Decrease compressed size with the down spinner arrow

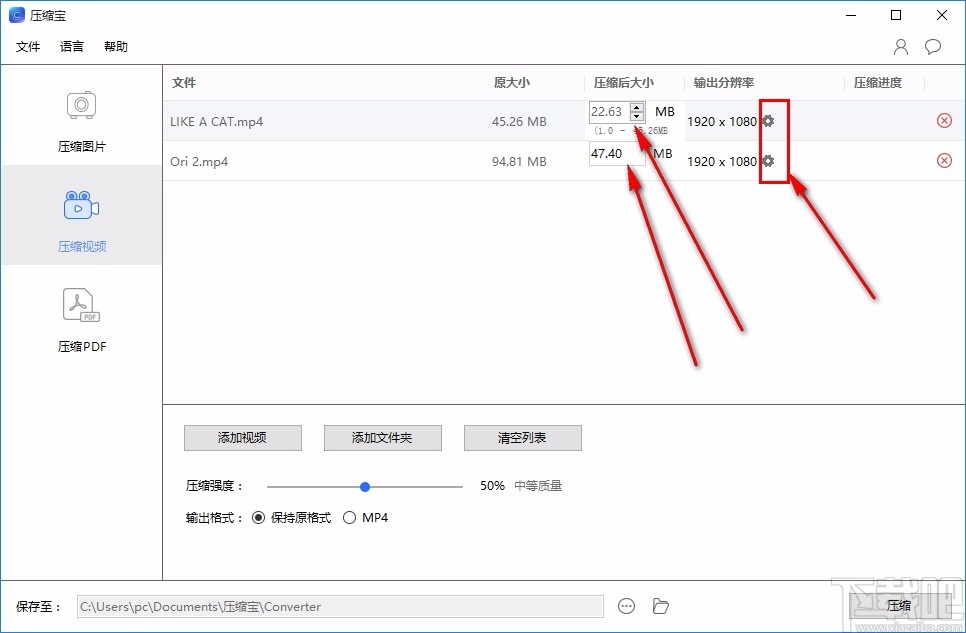pos(638,116)
